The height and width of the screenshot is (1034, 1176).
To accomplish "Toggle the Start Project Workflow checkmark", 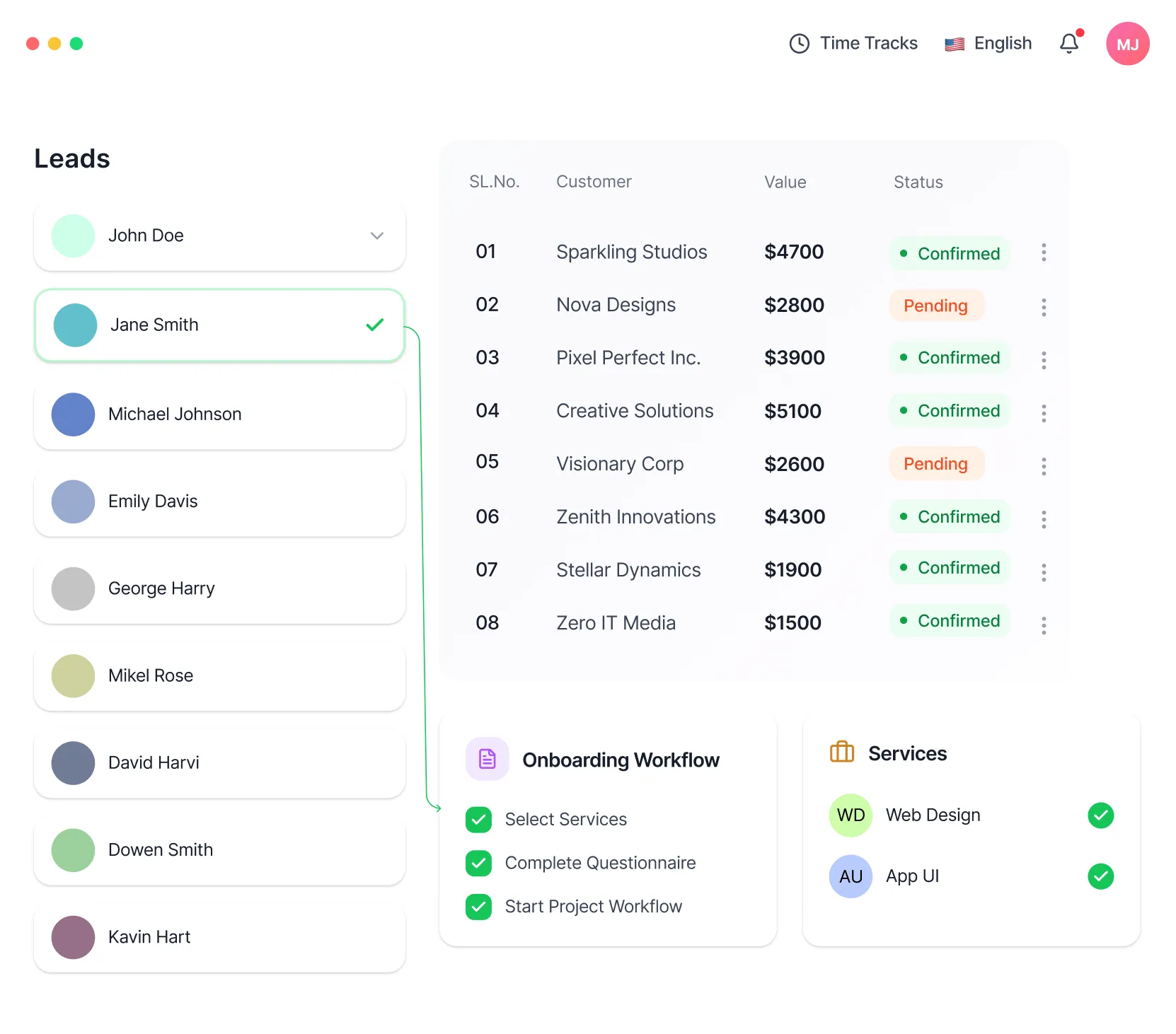I will (x=478, y=907).
